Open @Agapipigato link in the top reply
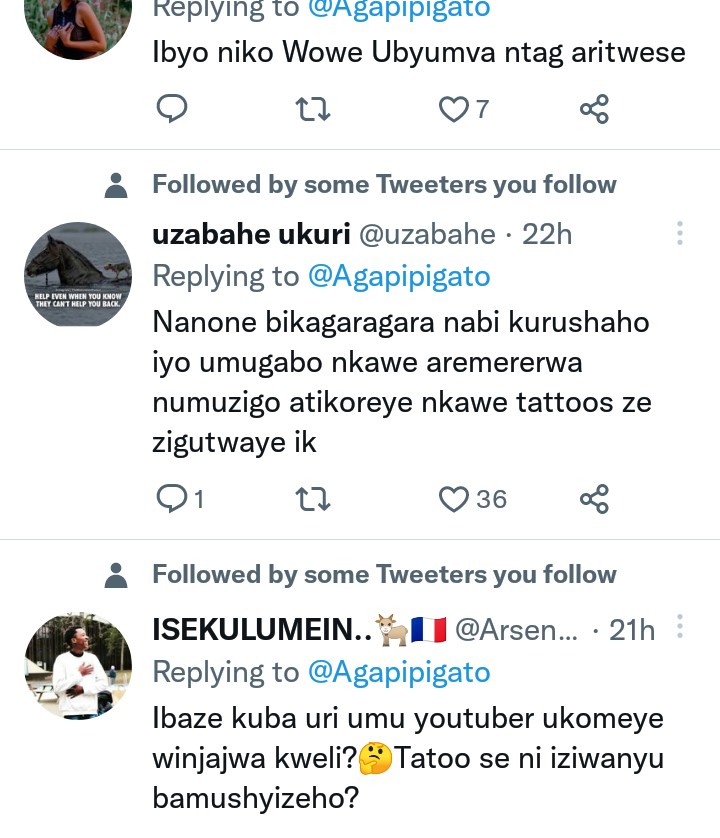 [x=399, y=10]
